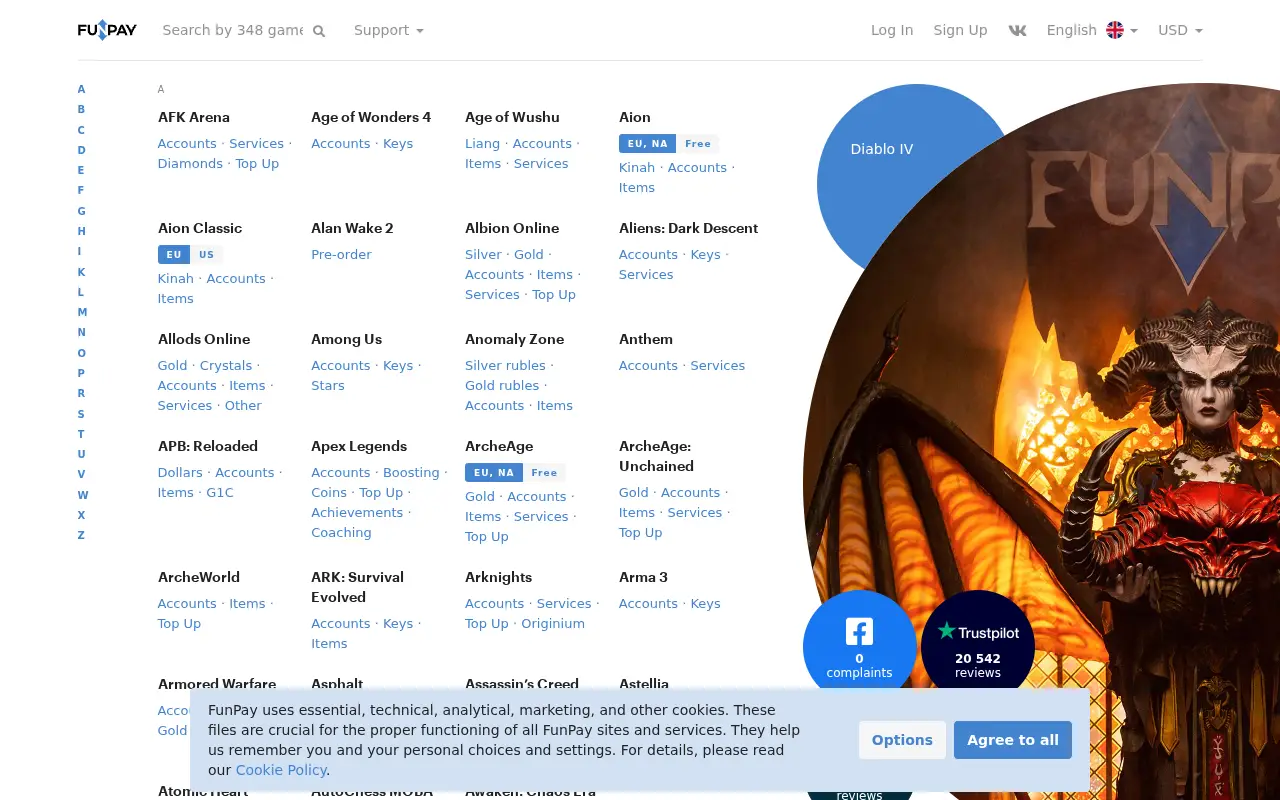1280x800 pixels.
Task: Open the VK social network icon
Action: [1017, 30]
